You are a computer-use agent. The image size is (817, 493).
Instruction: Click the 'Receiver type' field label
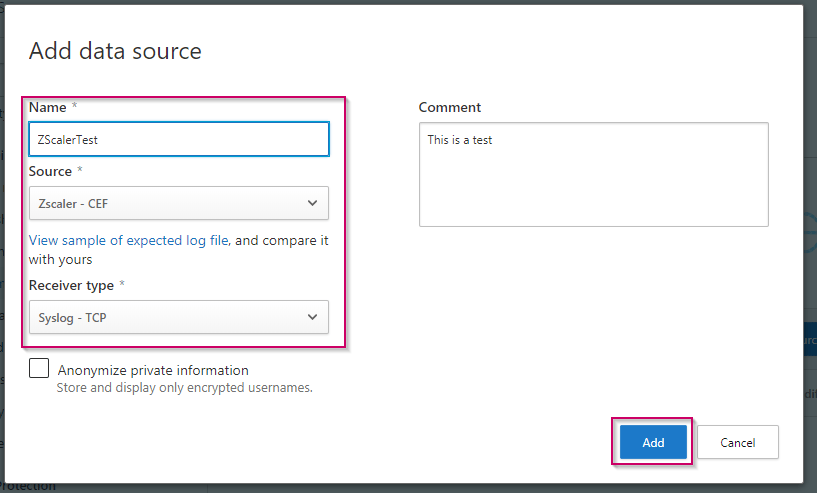pos(71,285)
